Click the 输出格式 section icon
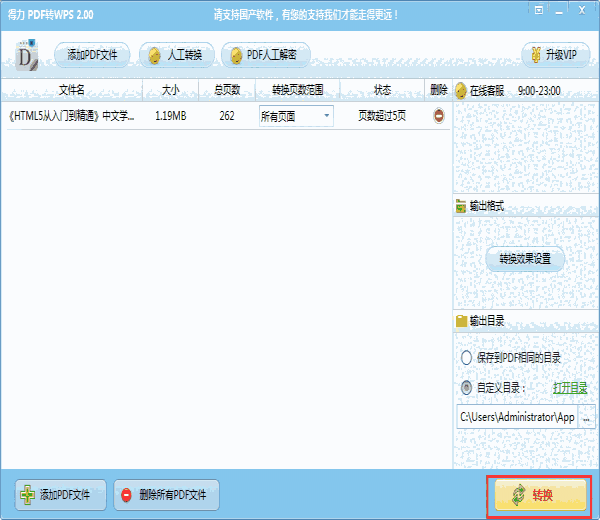This screenshot has width=600, height=520. 461,206
